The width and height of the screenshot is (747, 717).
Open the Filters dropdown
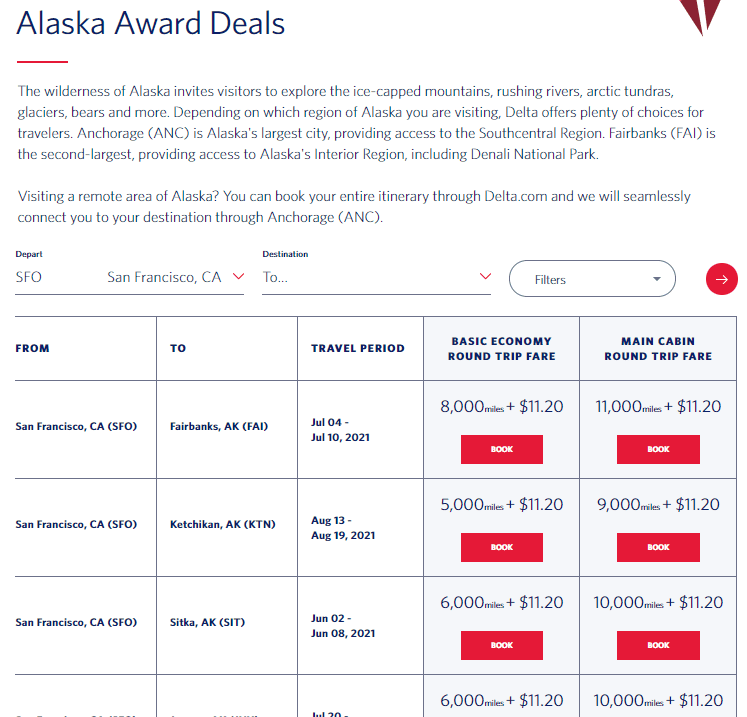pyautogui.click(x=592, y=279)
